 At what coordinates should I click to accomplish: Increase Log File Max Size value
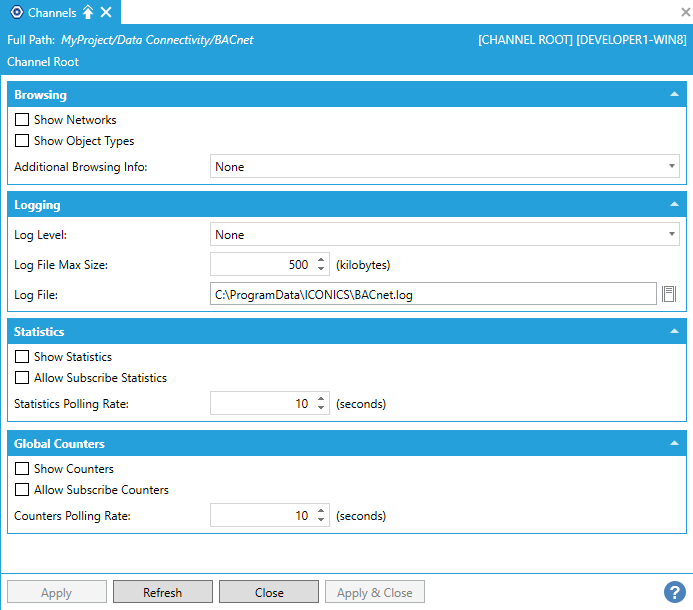321,261
